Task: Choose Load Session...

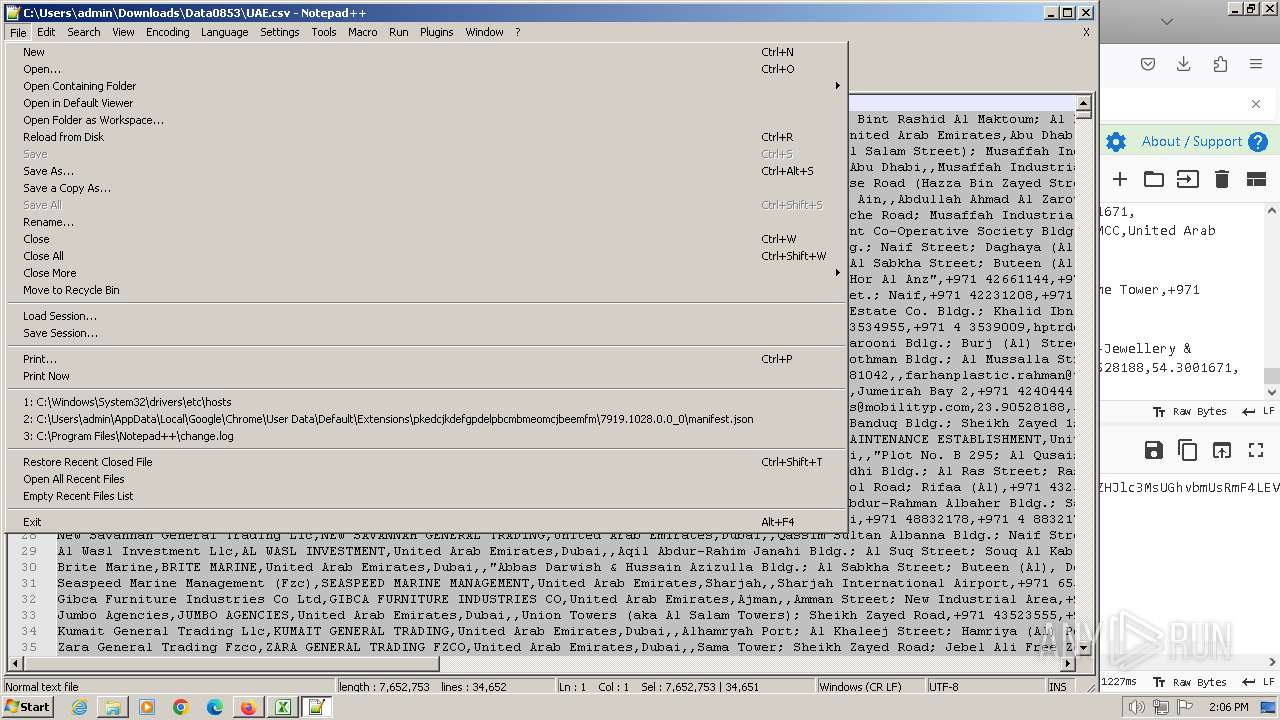Action: click(x=426, y=316)
